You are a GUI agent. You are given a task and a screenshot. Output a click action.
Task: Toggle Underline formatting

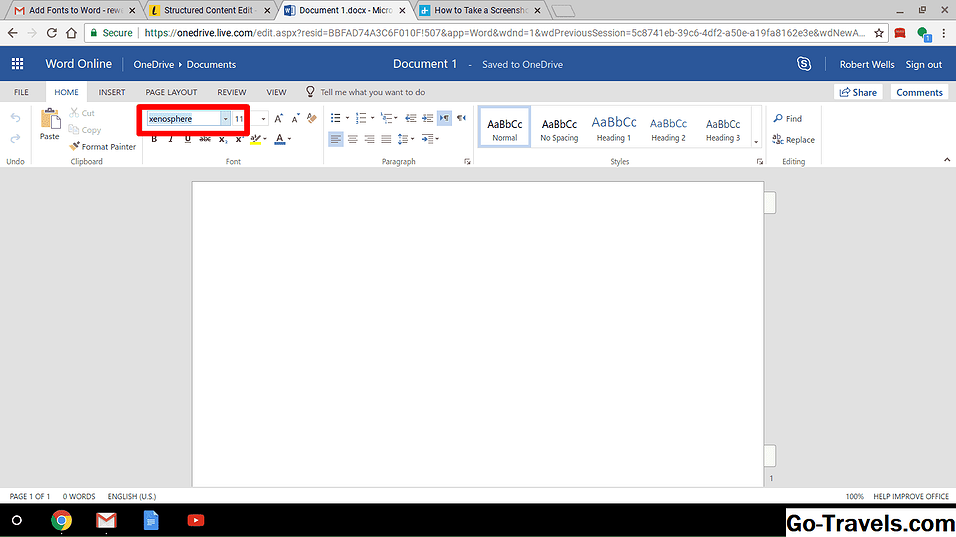pyautogui.click(x=187, y=139)
